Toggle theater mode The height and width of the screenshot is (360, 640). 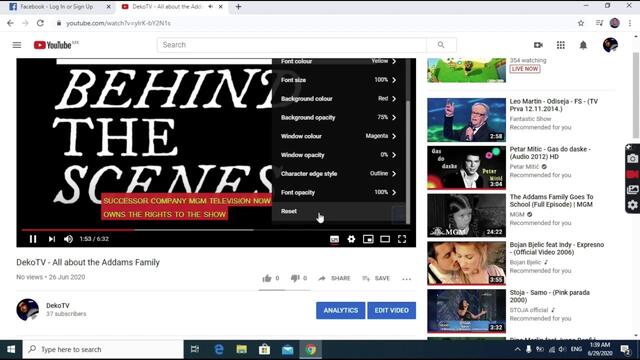click(x=385, y=239)
